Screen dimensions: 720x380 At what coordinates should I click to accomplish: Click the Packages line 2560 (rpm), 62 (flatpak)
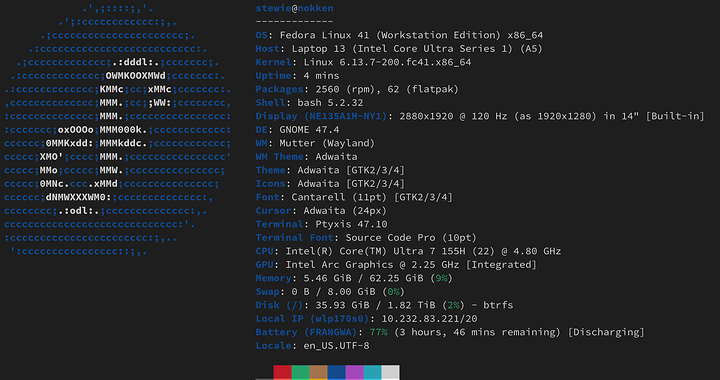pos(357,89)
